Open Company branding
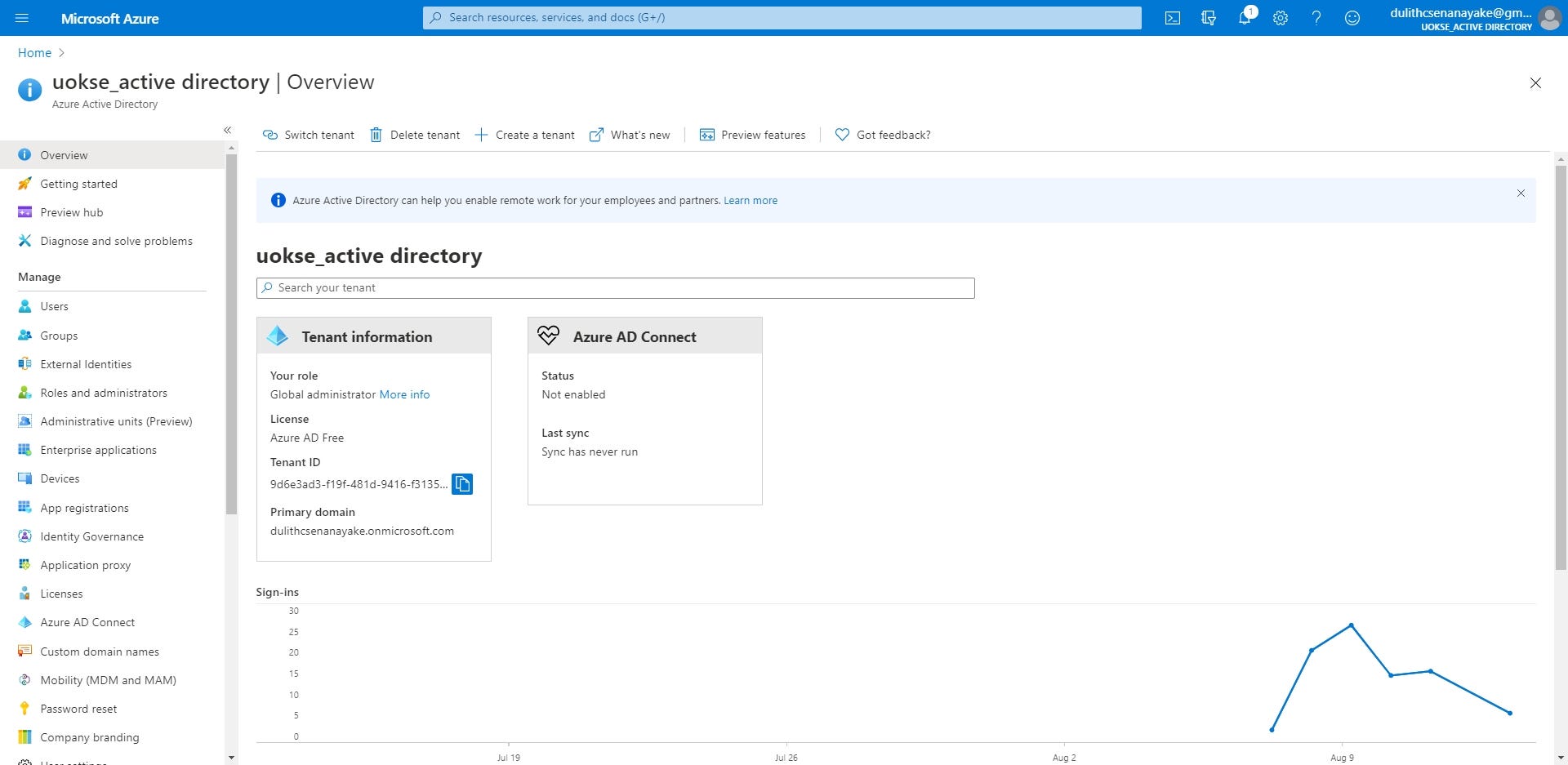 [x=112, y=737]
